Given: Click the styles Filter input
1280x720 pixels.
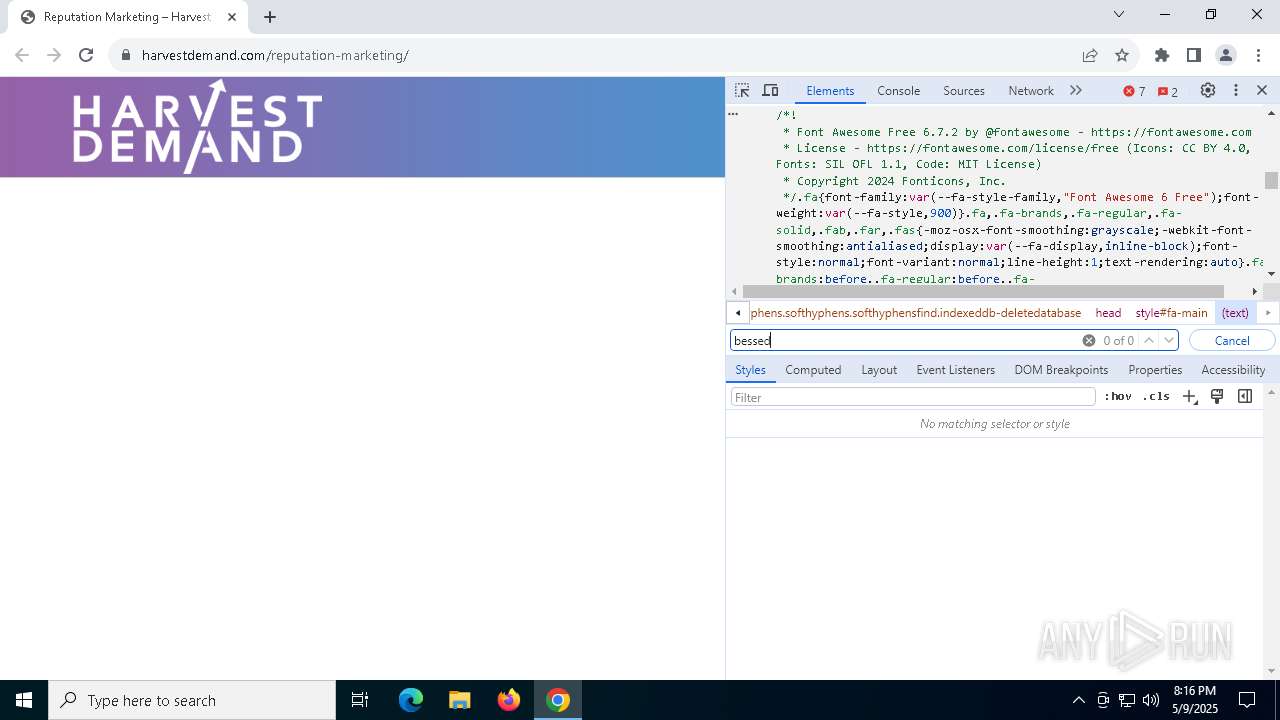Looking at the screenshot, I should pos(913,397).
